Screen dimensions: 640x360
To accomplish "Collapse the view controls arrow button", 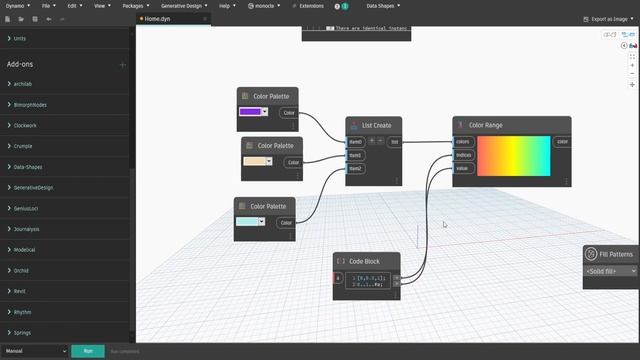I will [x=624, y=46].
